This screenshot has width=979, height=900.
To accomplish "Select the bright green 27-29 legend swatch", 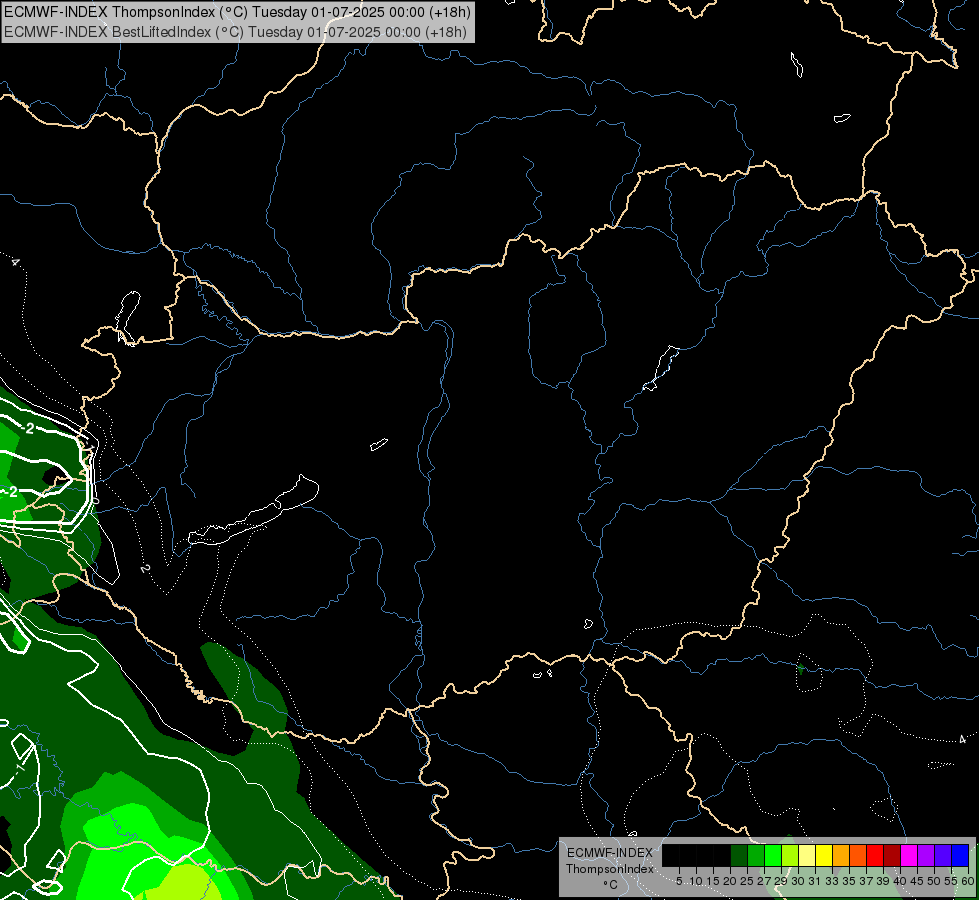I will click(x=773, y=855).
